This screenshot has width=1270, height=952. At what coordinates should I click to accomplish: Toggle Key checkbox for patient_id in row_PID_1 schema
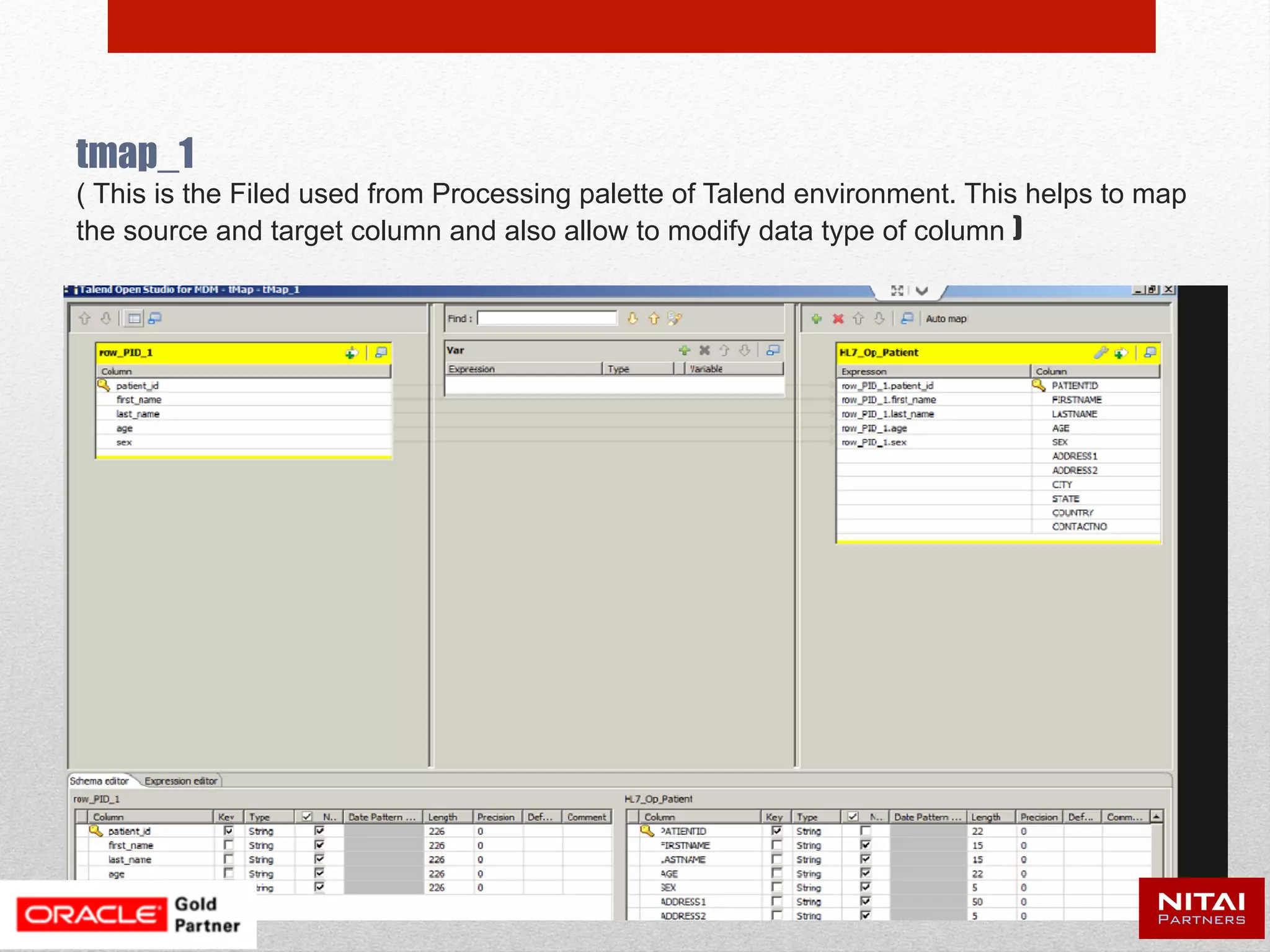[229, 831]
